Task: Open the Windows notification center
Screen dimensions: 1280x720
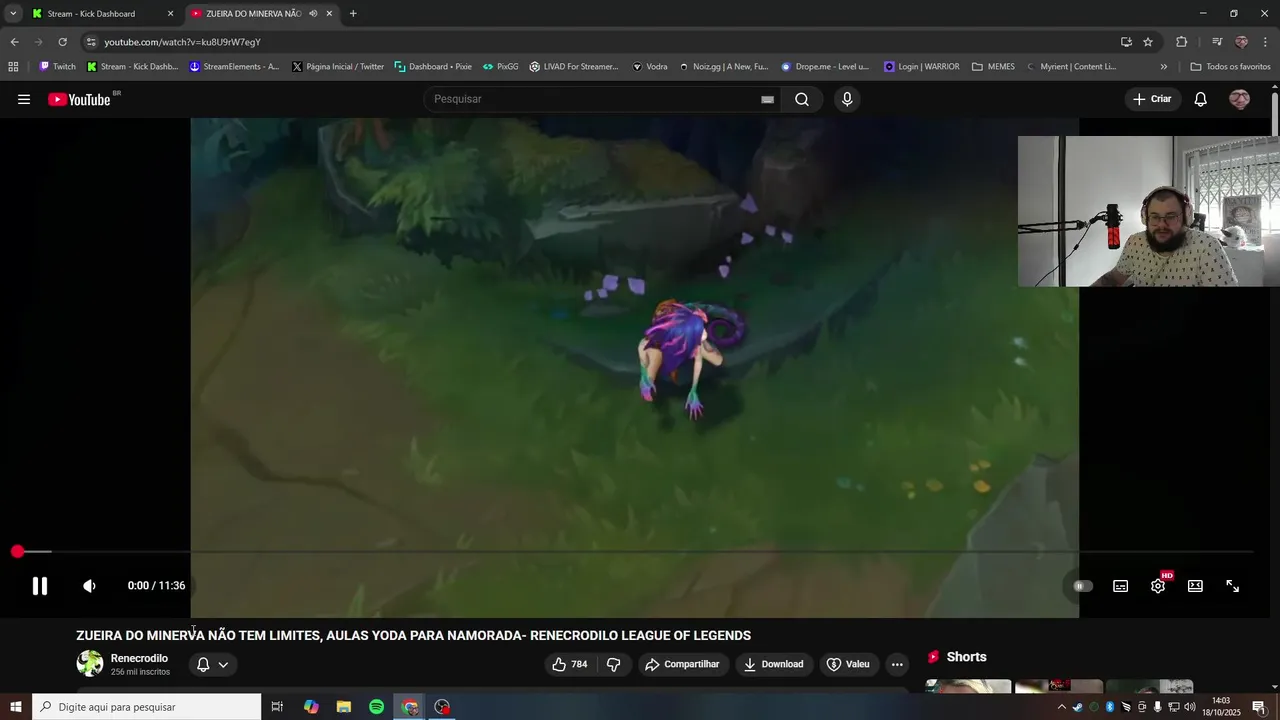Action: pos(1259,707)
